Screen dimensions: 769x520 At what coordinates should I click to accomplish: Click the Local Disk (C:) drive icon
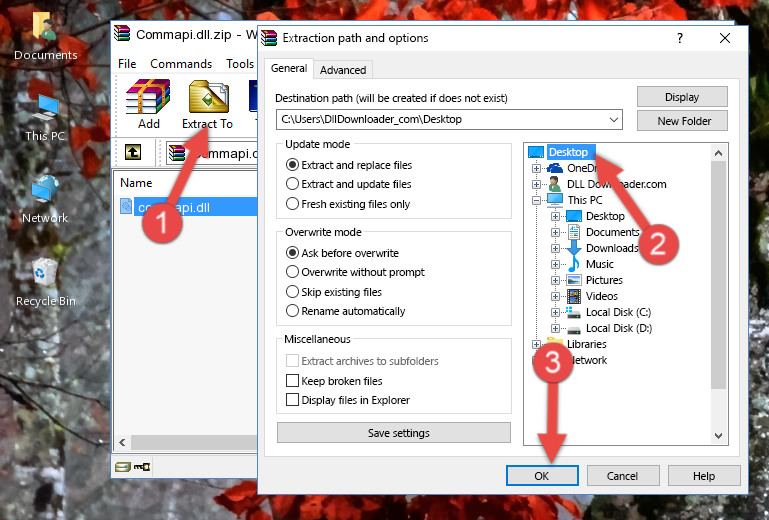[573, 312]
